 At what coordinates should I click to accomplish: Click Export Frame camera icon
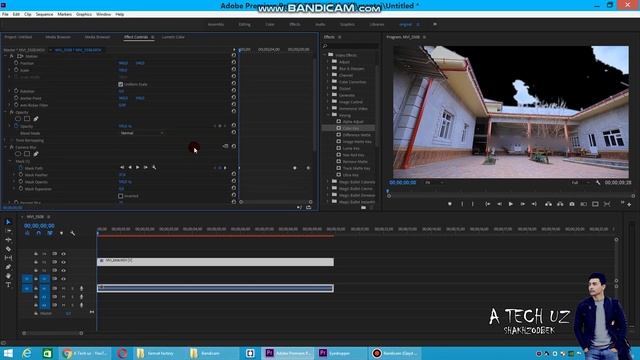pyautogui.click(x=572, y=204)
